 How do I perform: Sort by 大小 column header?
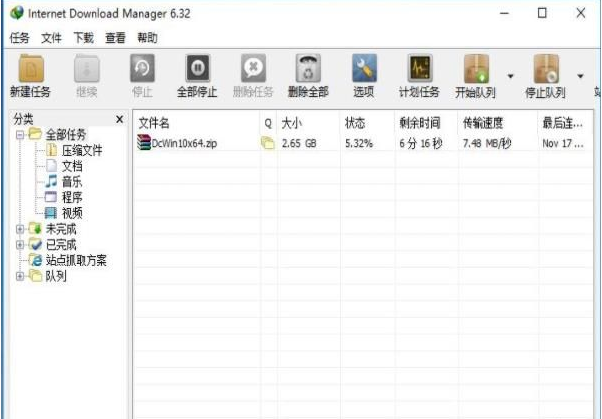[x=292, y=123]
